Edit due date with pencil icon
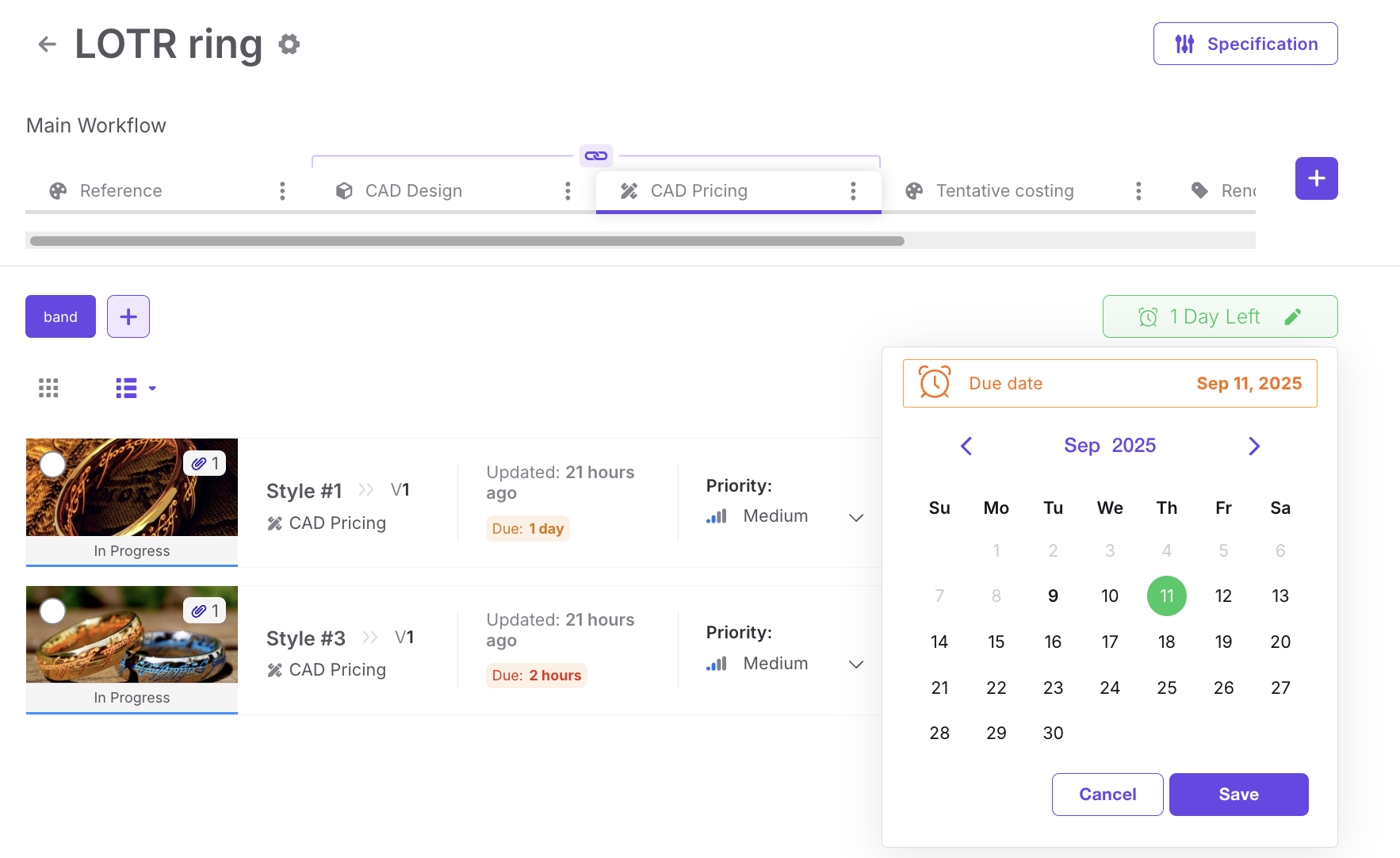The width and height of the screenshot is (1400, 858). click(1293, 317)
